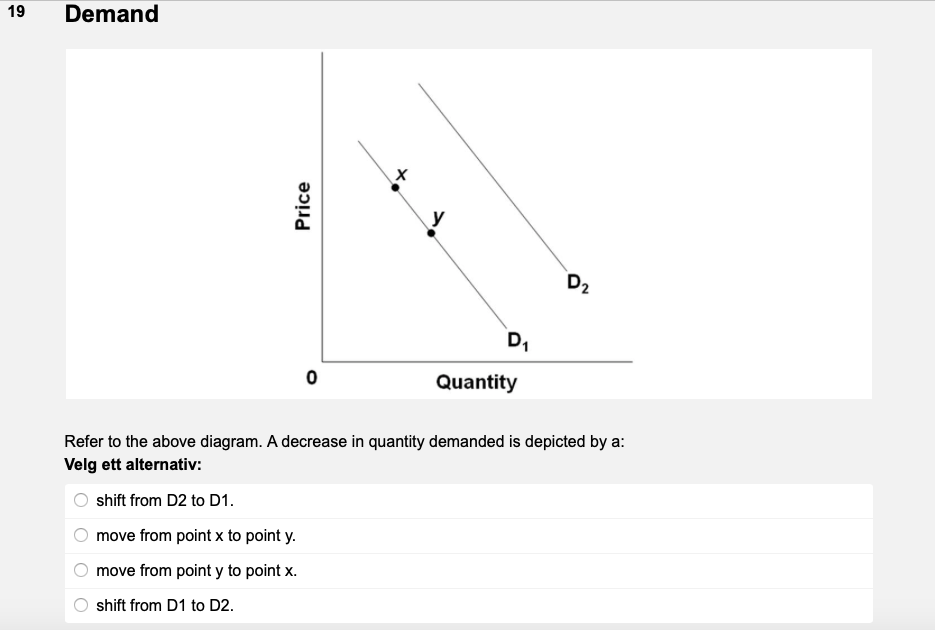Click the D2 curve label in the diagram

(578, 283)
